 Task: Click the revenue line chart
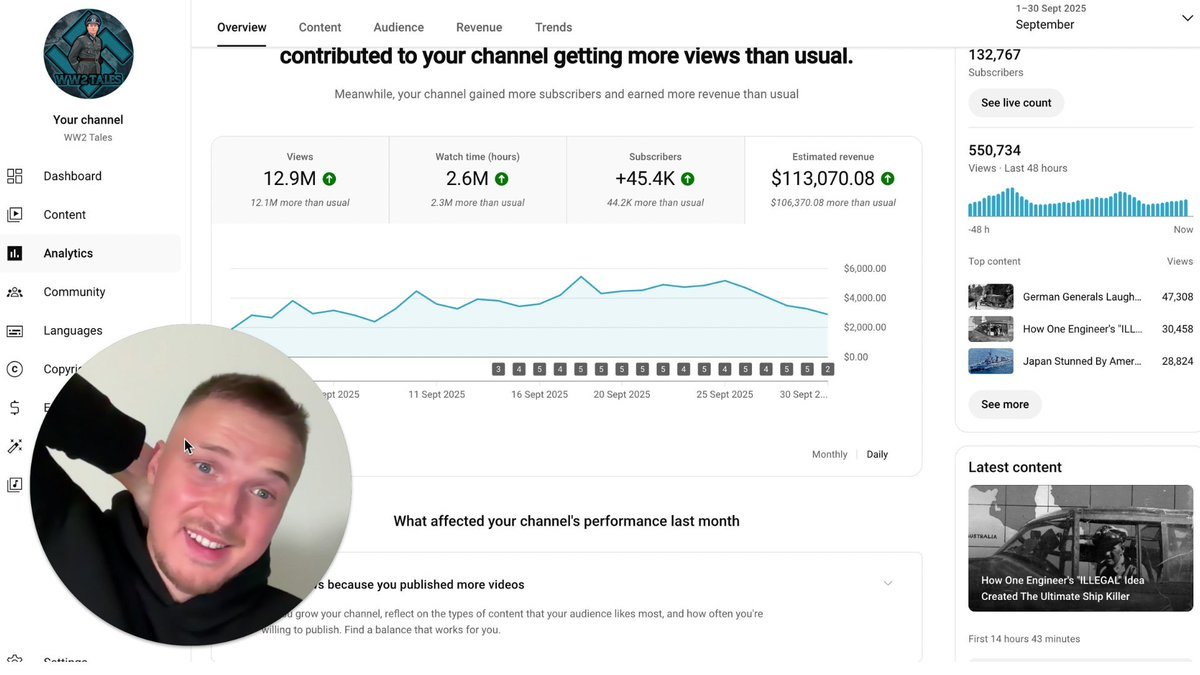pyautogui.click(x=529, y=315)
